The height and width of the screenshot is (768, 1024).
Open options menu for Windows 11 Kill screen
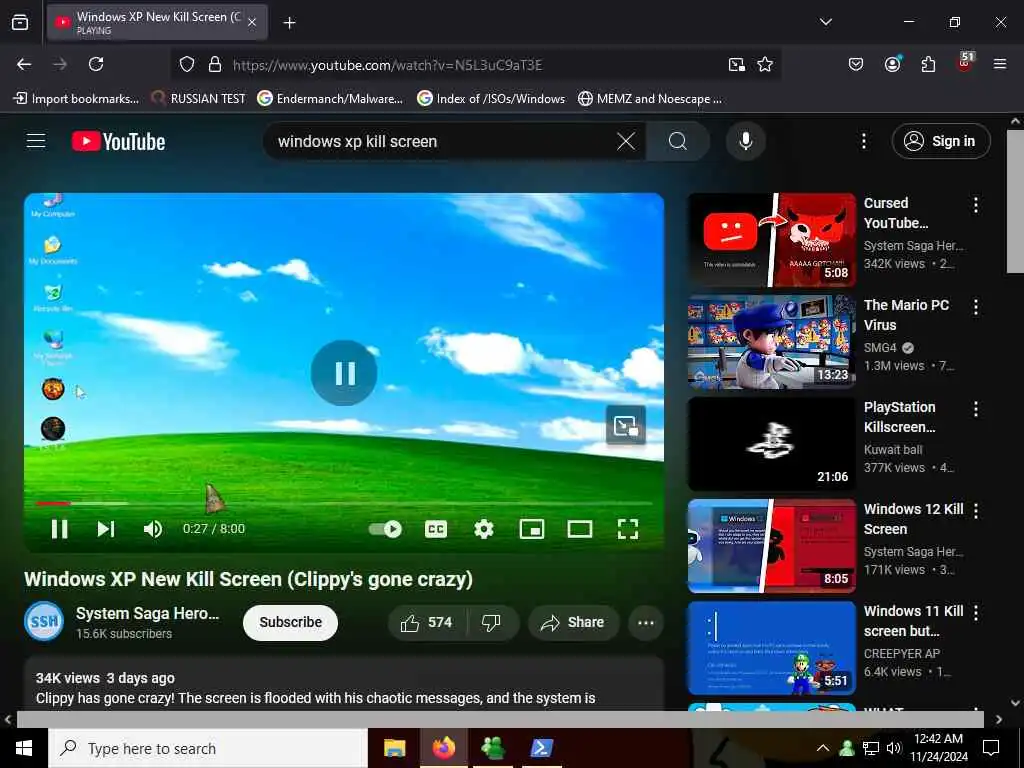click(976, 613)
